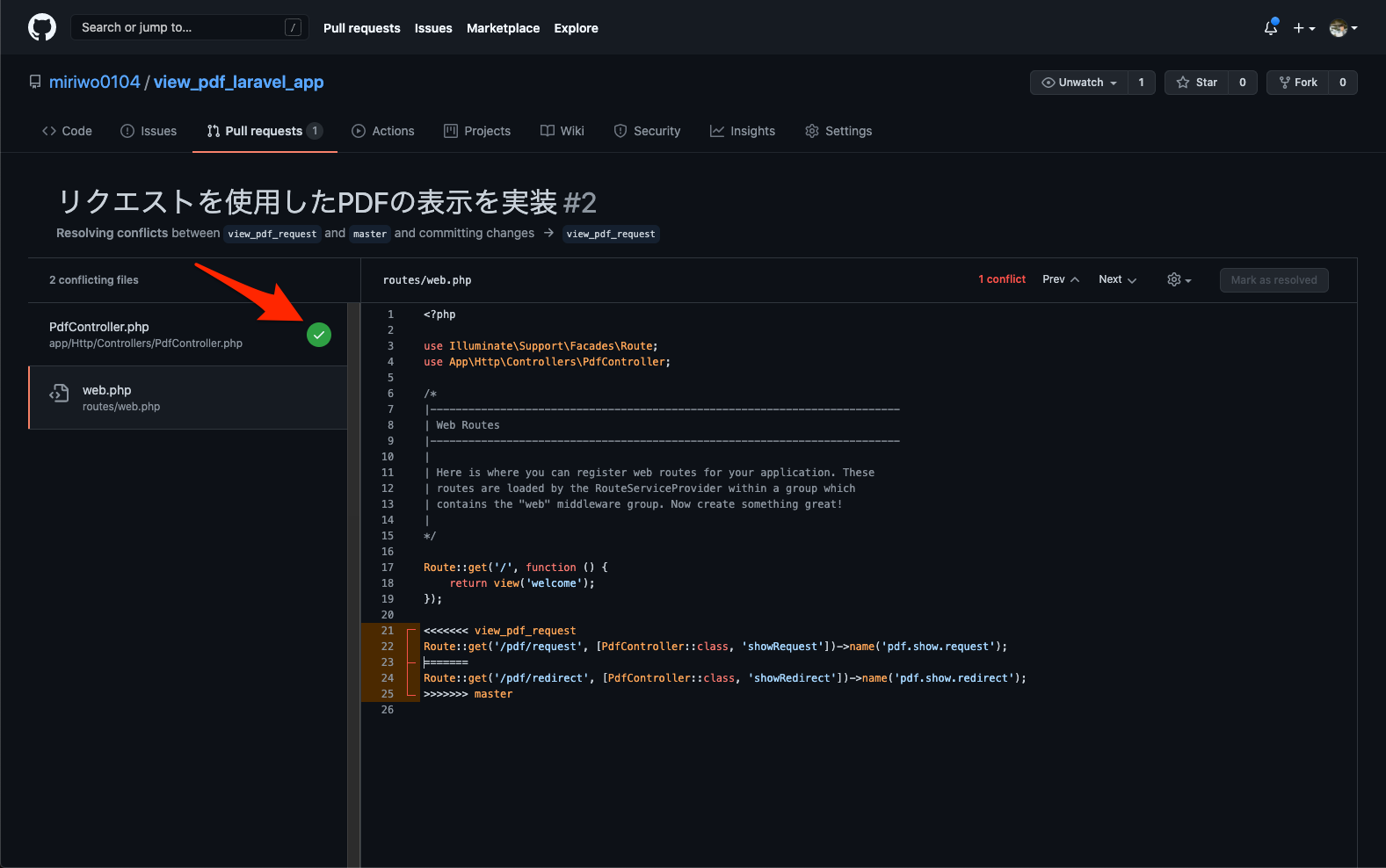Open the plus create-new menu
This screenshot has height=868, width=1386.
pyautogui.click(x=1304, y=28)
